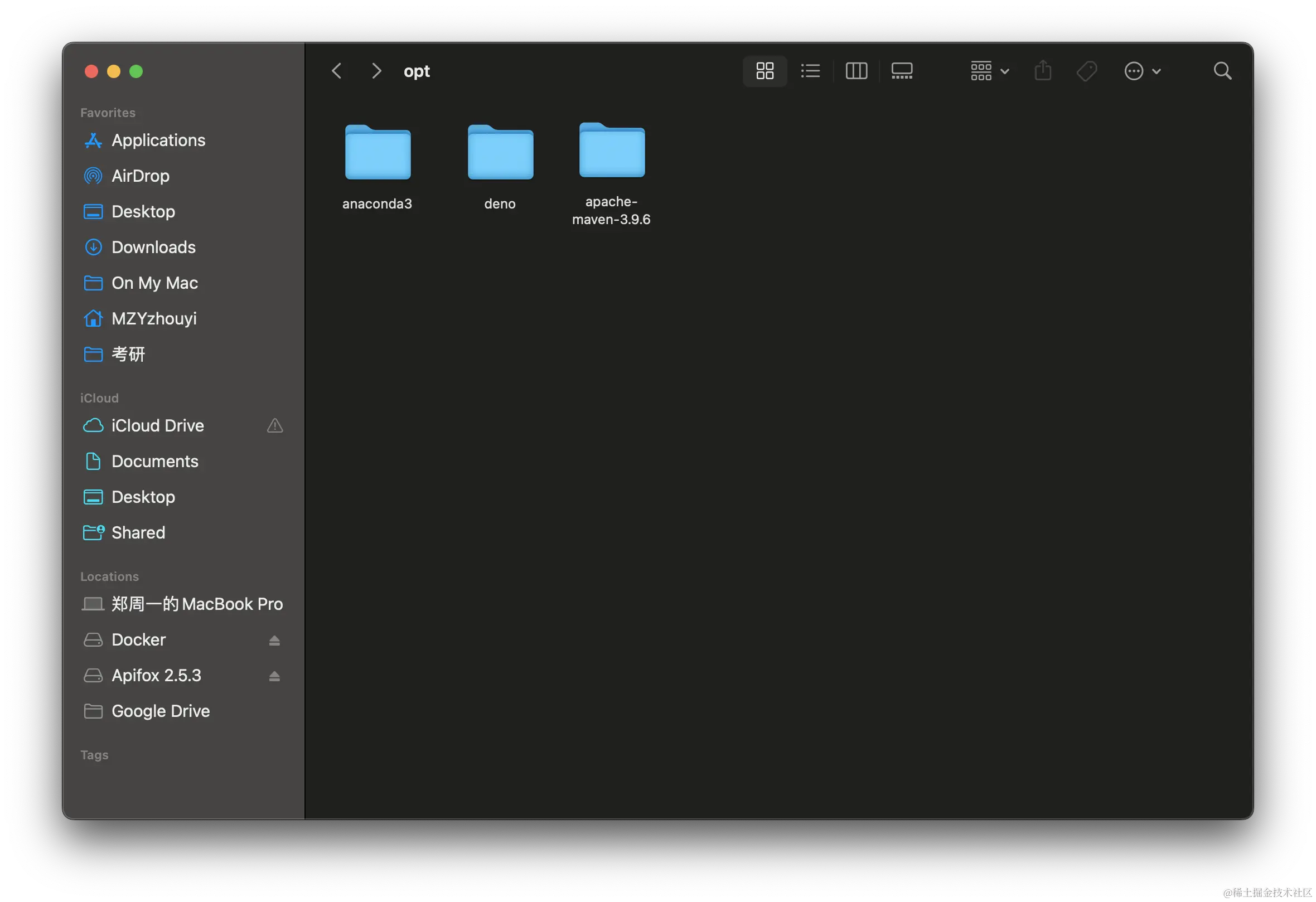Click the iCloud Drive warning triangle

pos(275,426)
